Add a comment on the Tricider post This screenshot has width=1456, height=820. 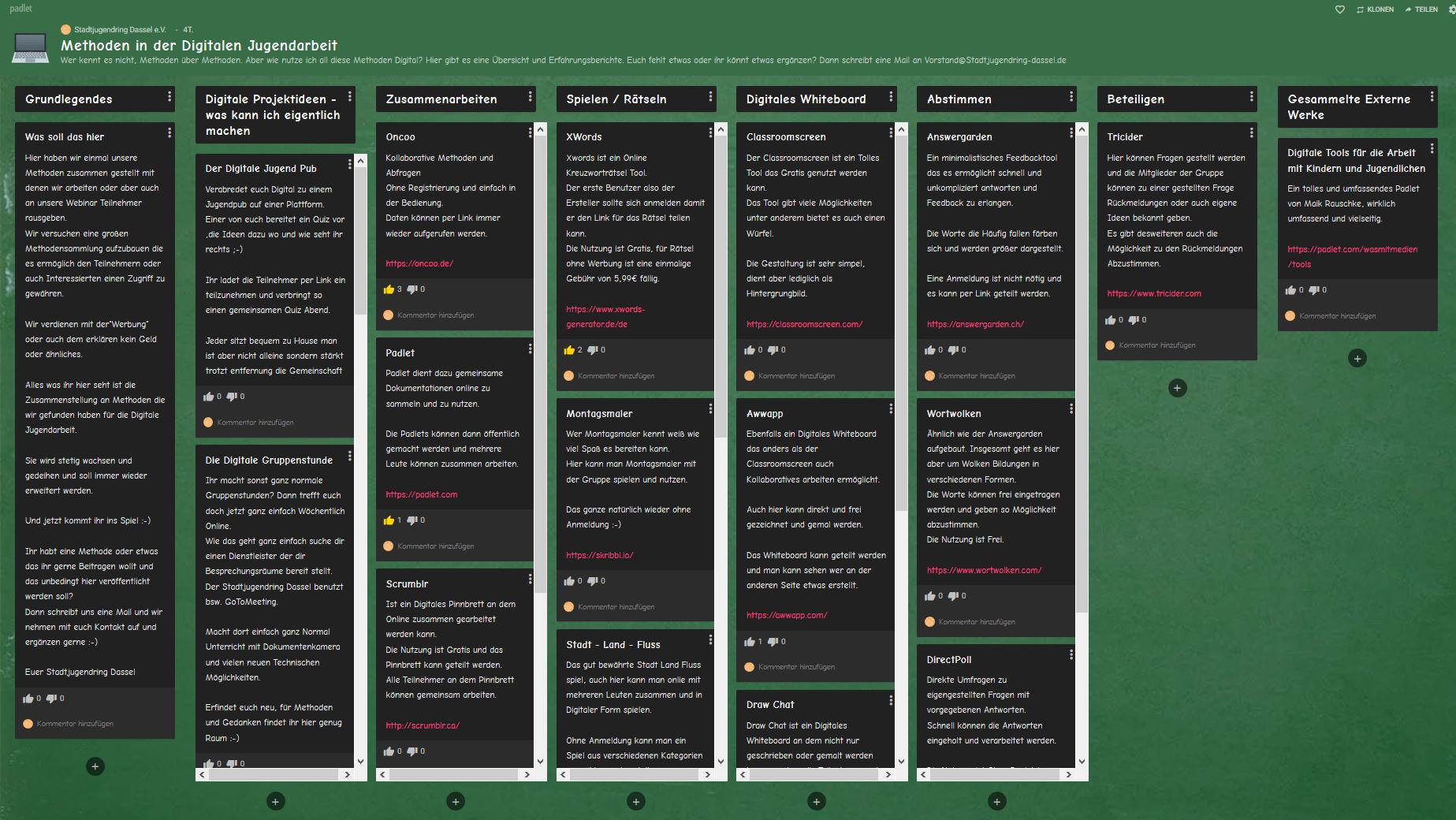(1156, 345)
